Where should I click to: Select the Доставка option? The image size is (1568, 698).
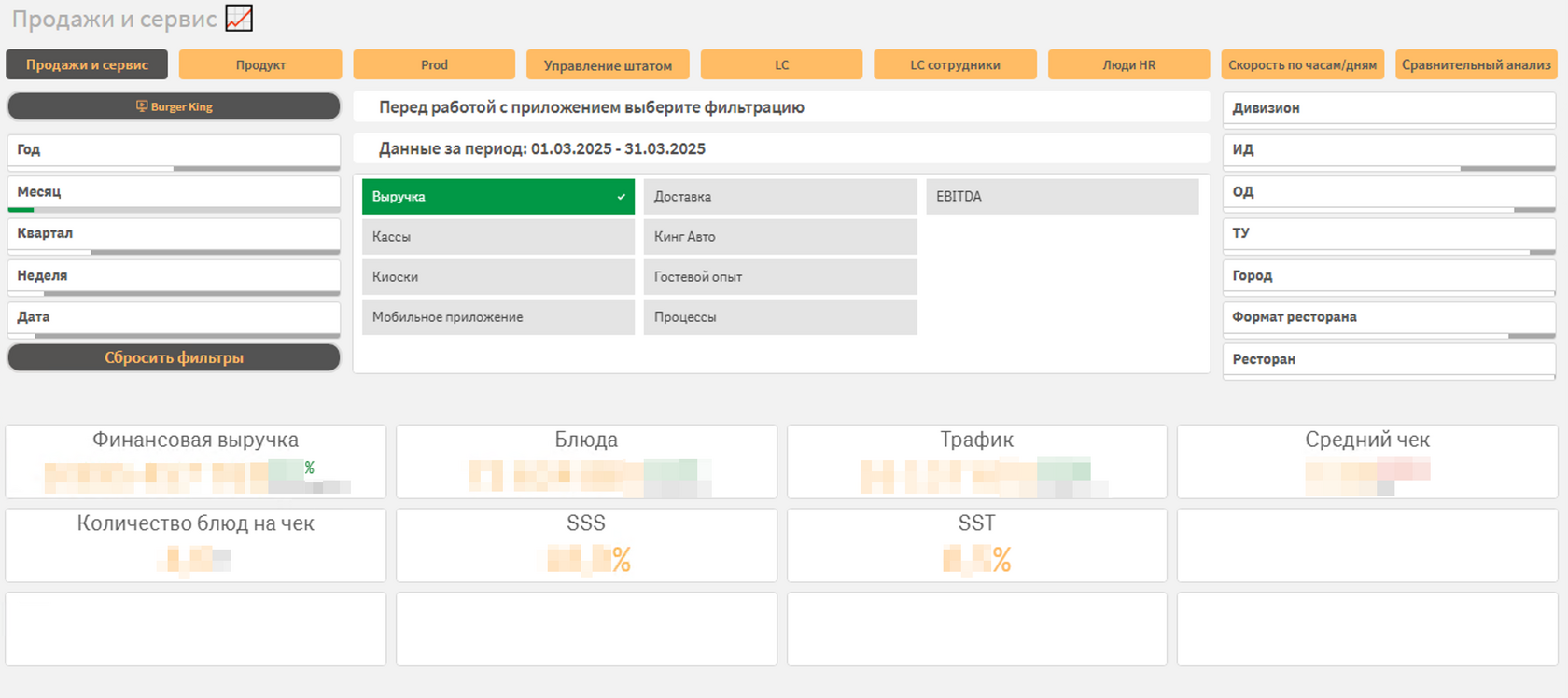pos(780,197)
